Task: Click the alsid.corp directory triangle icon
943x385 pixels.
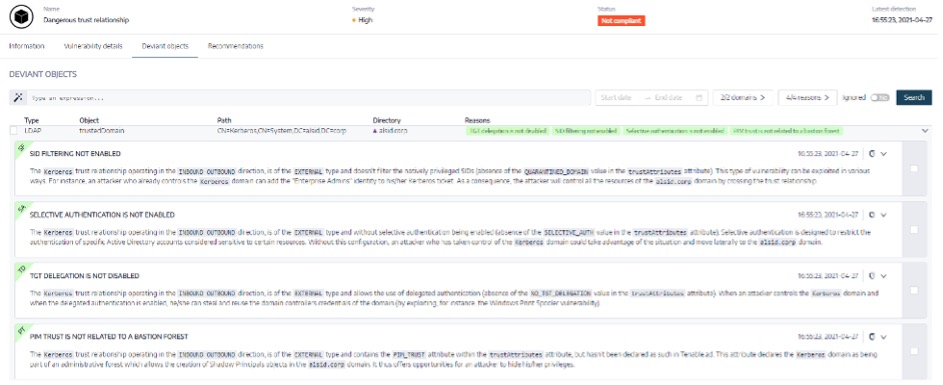Action: coord(375,131)
